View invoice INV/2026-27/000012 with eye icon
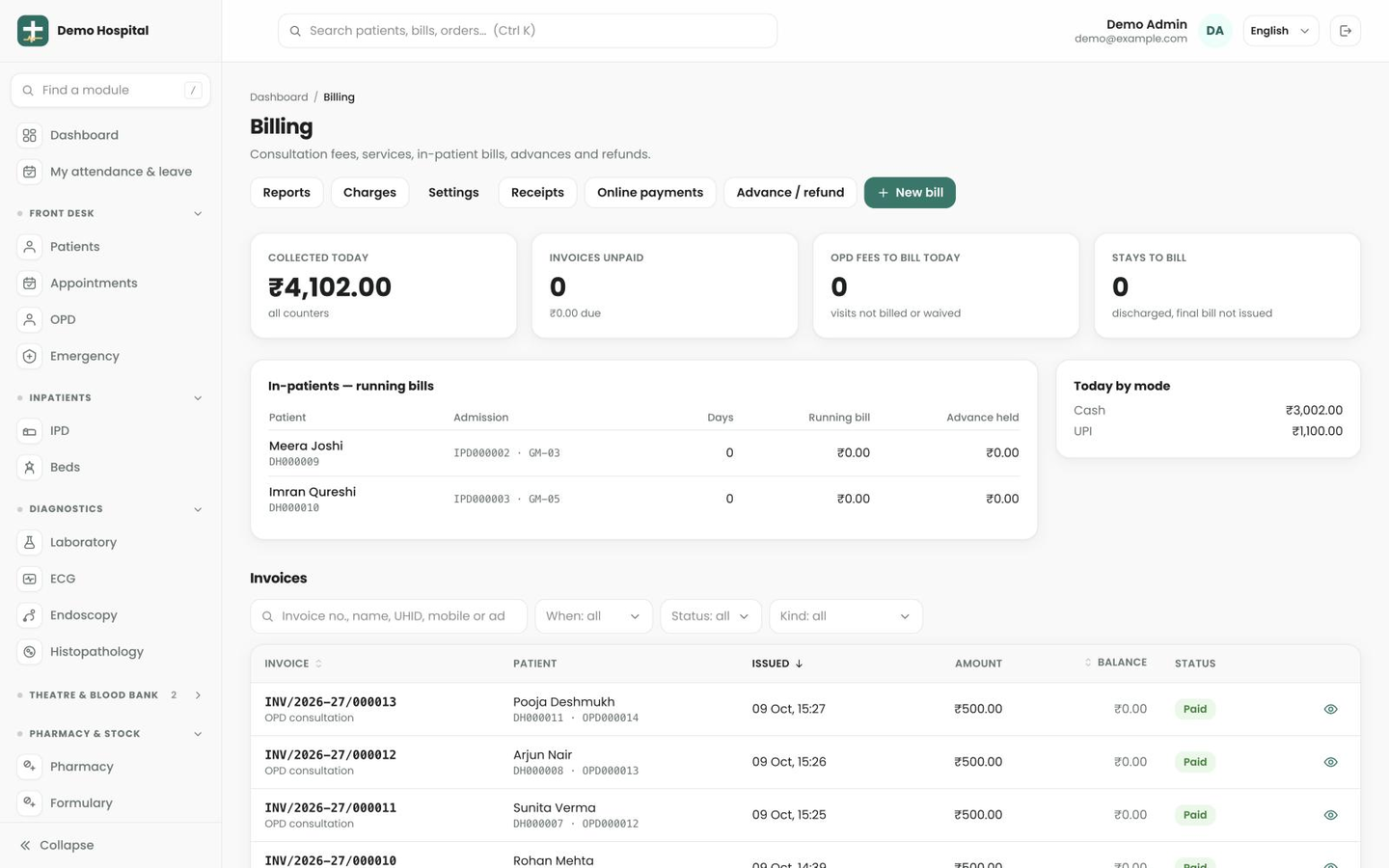 1330,762
